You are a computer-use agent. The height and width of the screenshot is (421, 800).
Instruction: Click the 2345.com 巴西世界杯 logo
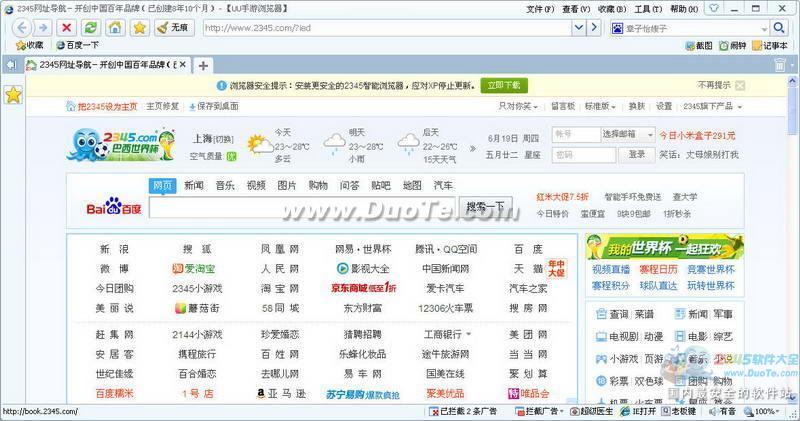(121, 144)
